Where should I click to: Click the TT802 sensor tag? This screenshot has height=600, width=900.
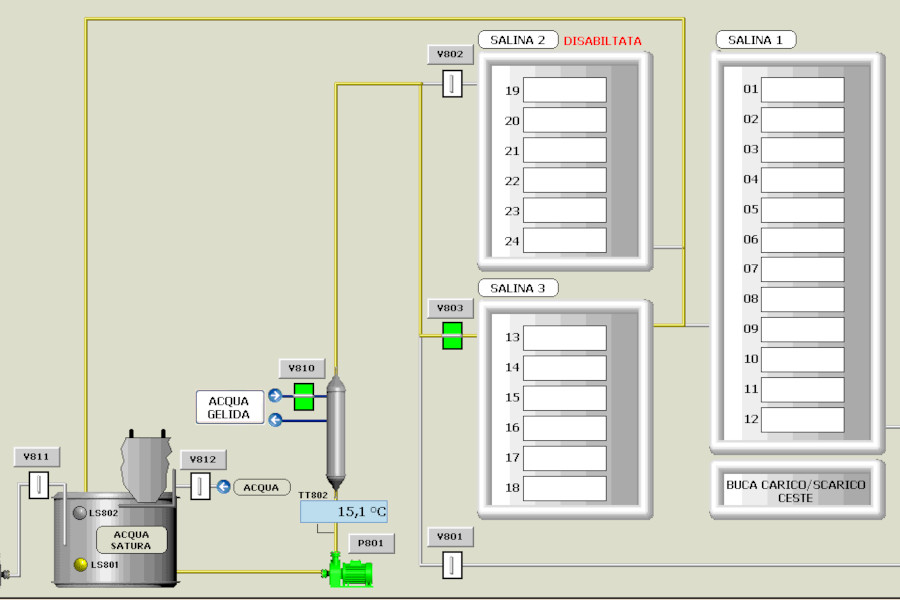tap(313, 495)
